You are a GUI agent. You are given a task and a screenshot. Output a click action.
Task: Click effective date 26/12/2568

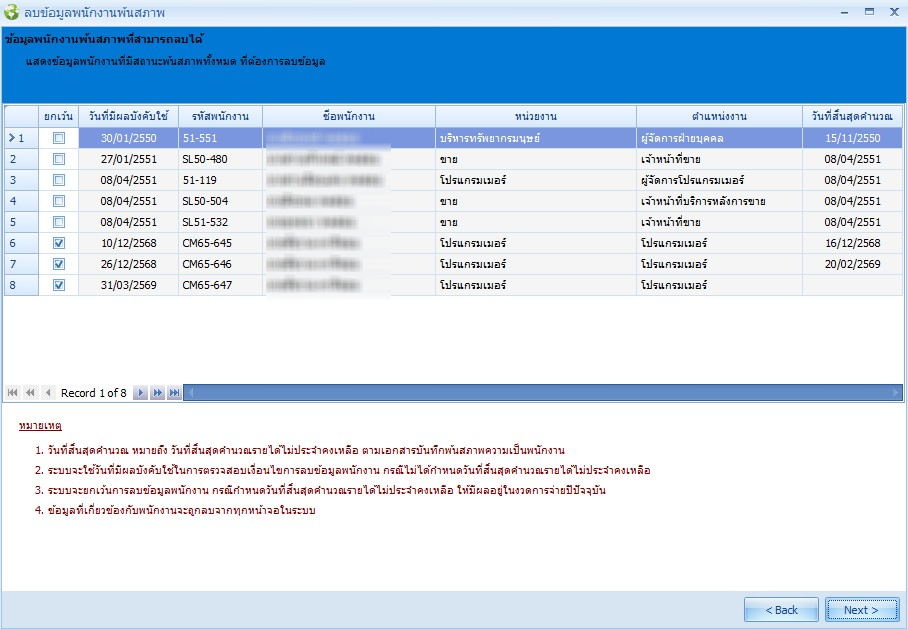coord(129,264)
